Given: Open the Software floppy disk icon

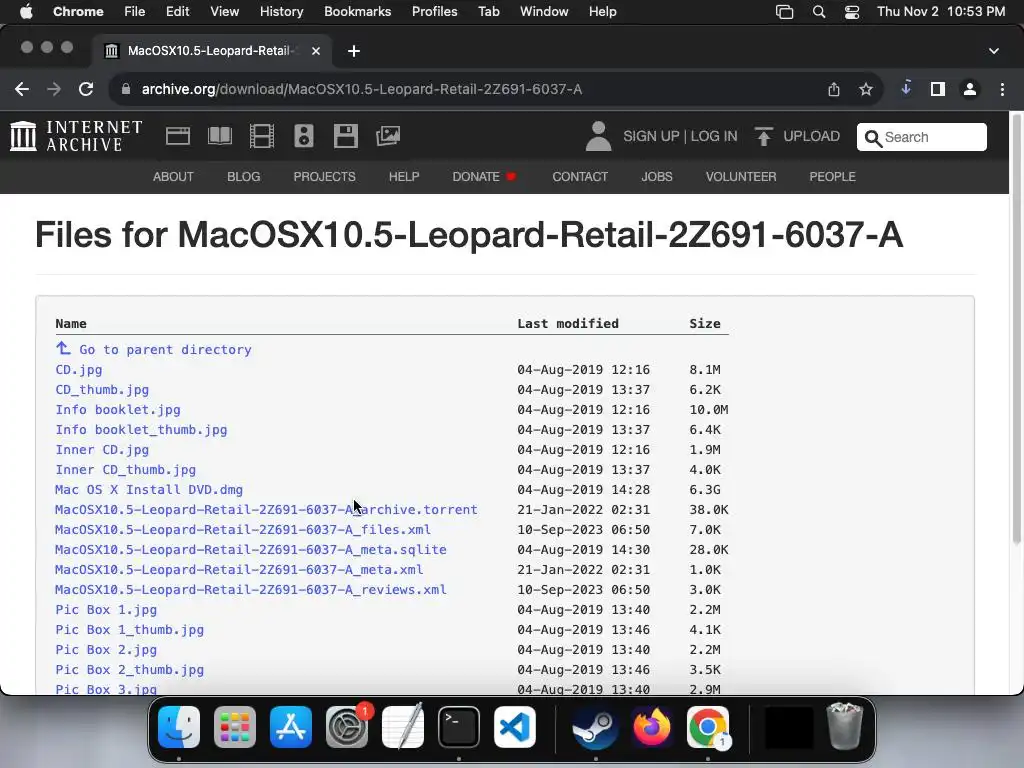Looking at the screenshot, I should click(x=345, y=136).
